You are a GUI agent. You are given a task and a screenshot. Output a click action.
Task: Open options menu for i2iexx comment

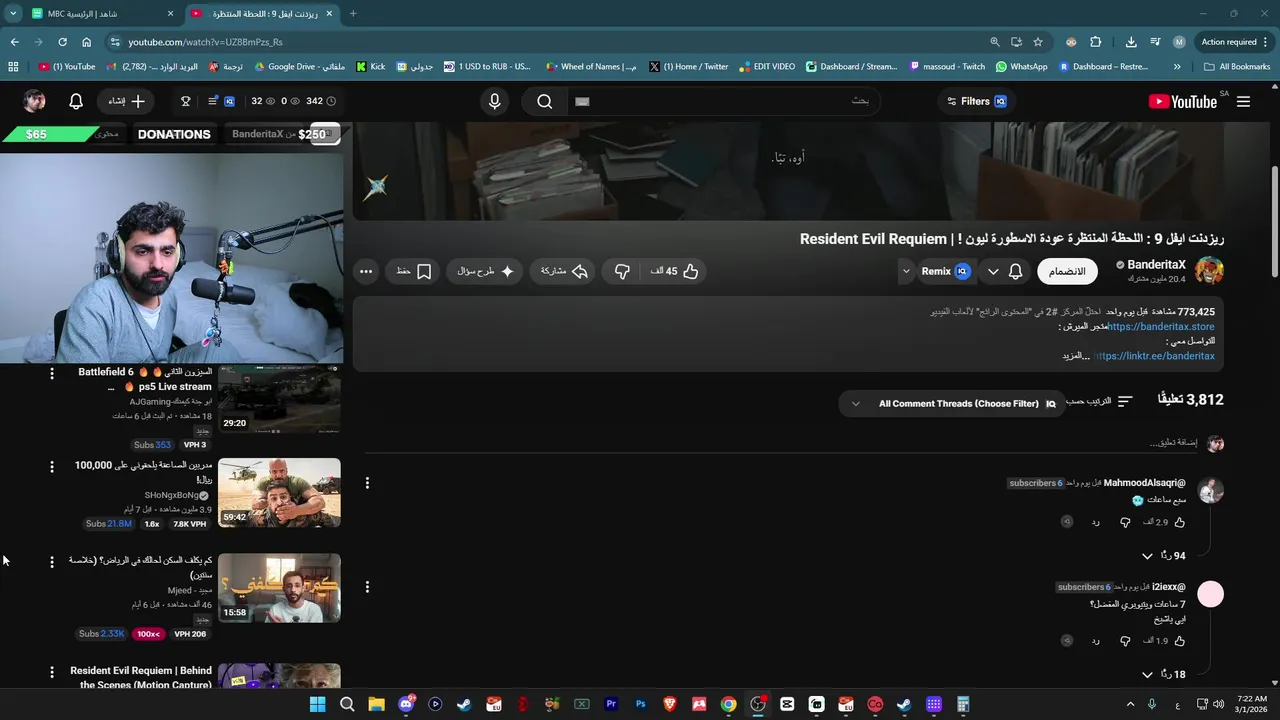coord(367,587)
